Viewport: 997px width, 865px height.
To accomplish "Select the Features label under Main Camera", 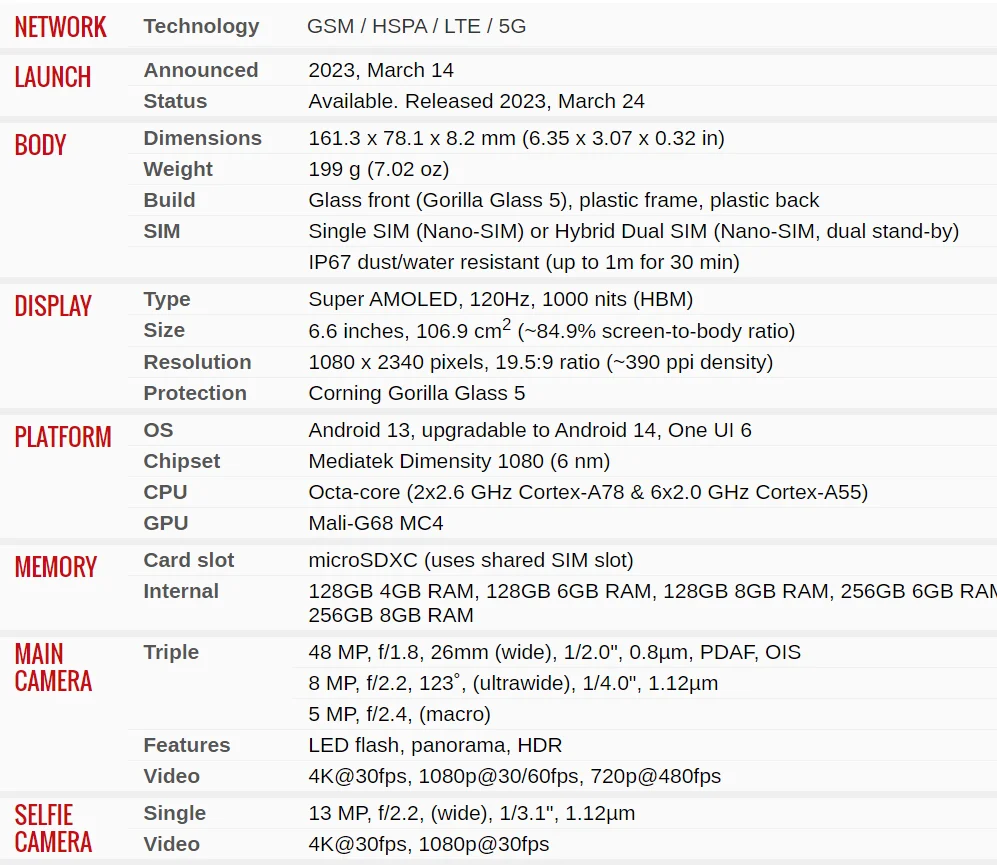I will (x=186, y=745).
